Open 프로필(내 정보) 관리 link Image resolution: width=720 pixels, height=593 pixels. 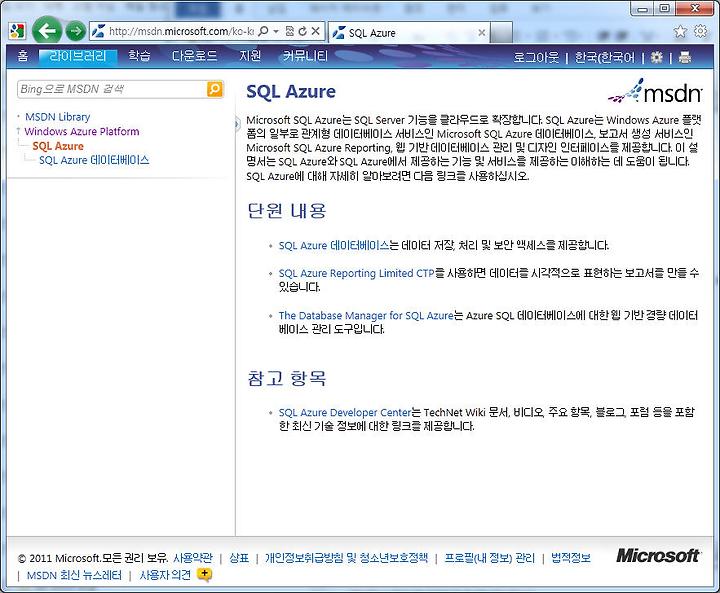(x=489, y=558)
